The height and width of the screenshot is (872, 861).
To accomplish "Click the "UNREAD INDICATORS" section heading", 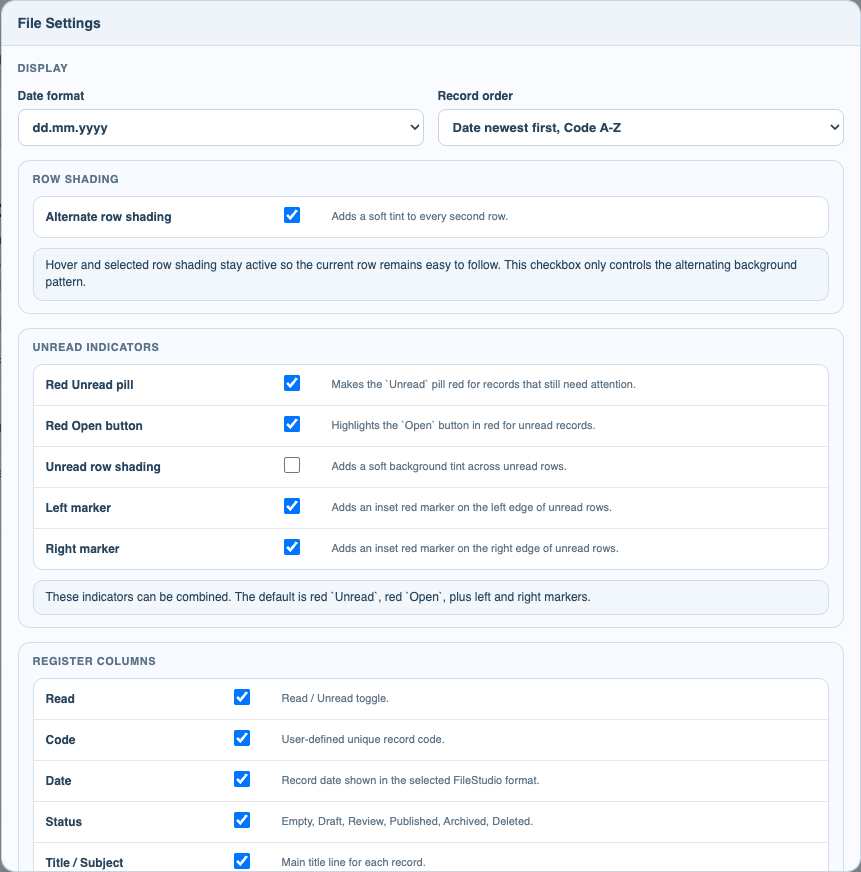I will pos(96,347).
